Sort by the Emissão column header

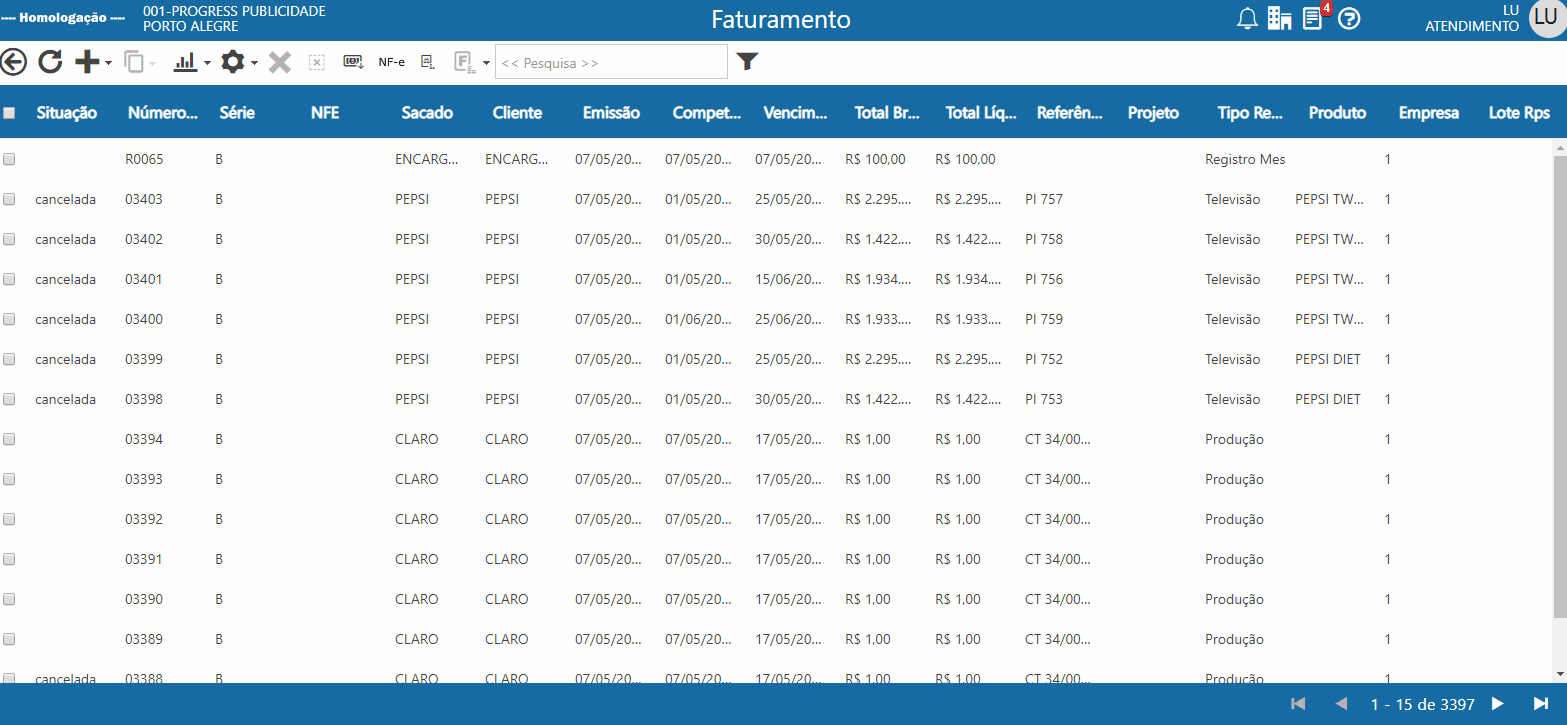pyautogui.click(x=611, y=113)
